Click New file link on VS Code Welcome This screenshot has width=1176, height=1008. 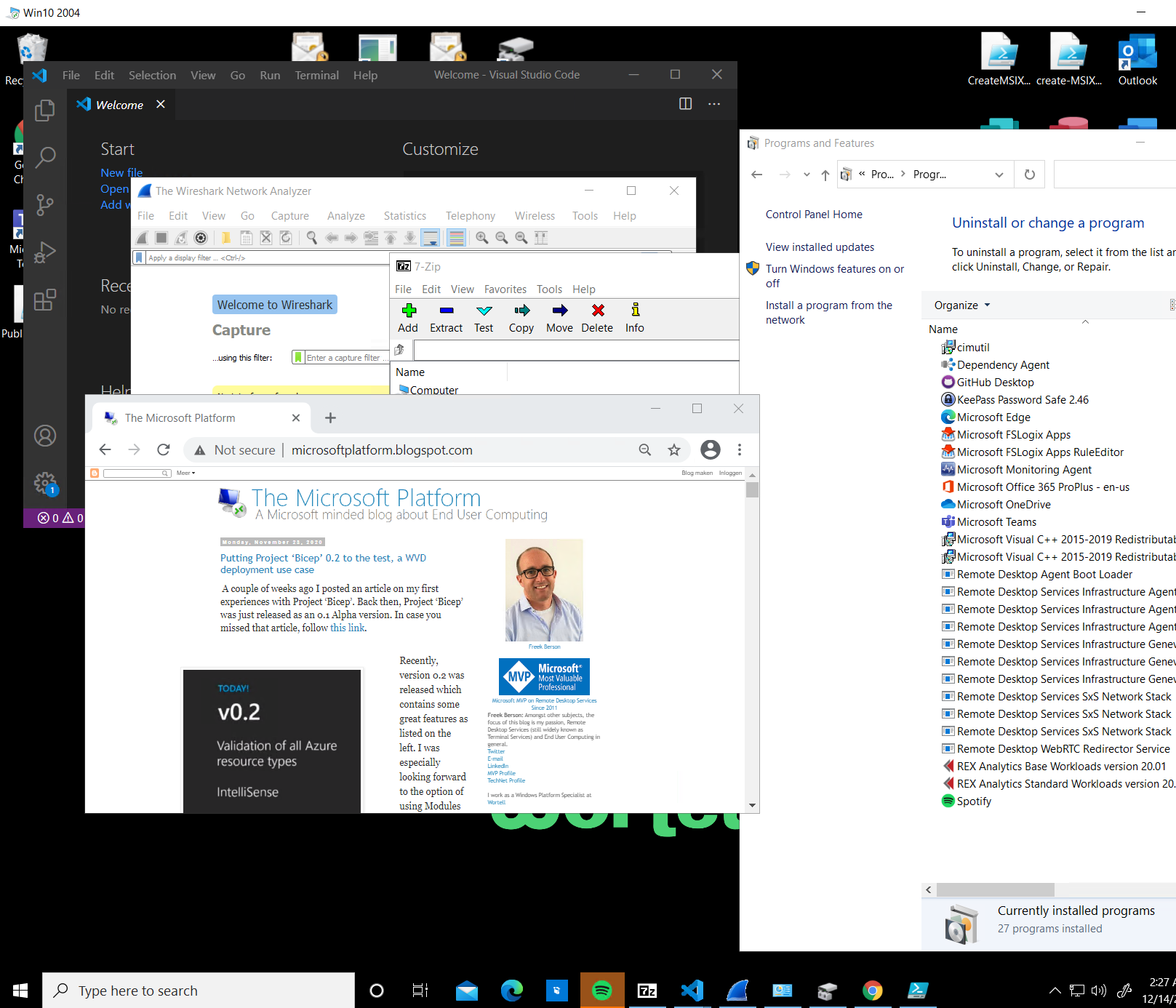pos(121,173)
